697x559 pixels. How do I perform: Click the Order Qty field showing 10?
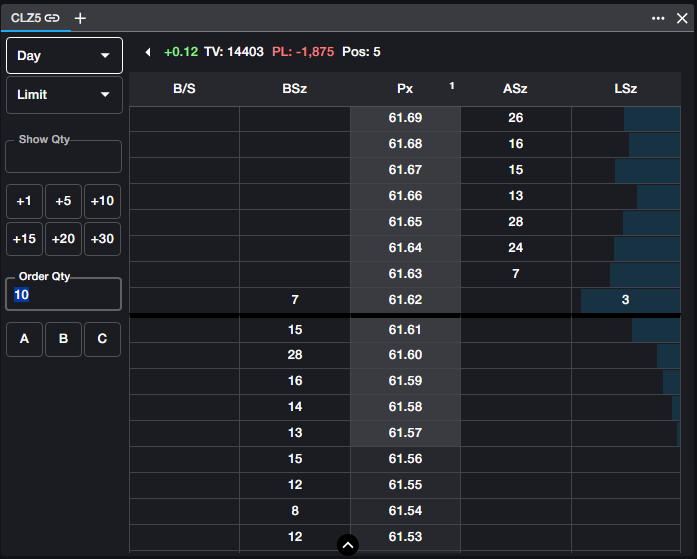(x=63, y=294)
